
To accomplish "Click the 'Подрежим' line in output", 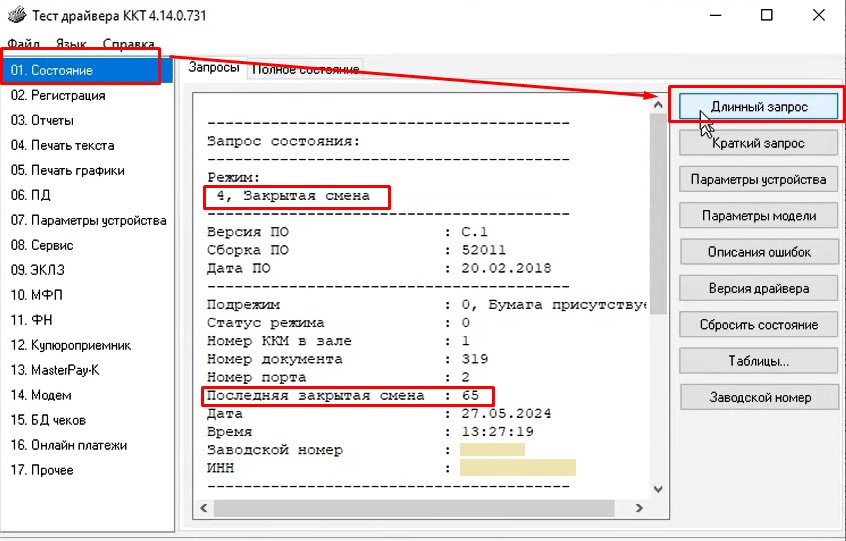I will coord(426,305).
